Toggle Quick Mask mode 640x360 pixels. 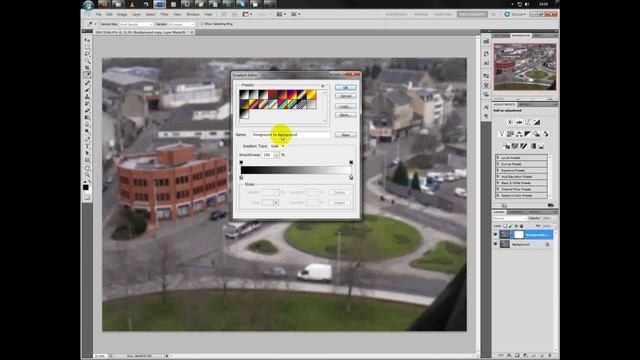click(87, 197)
